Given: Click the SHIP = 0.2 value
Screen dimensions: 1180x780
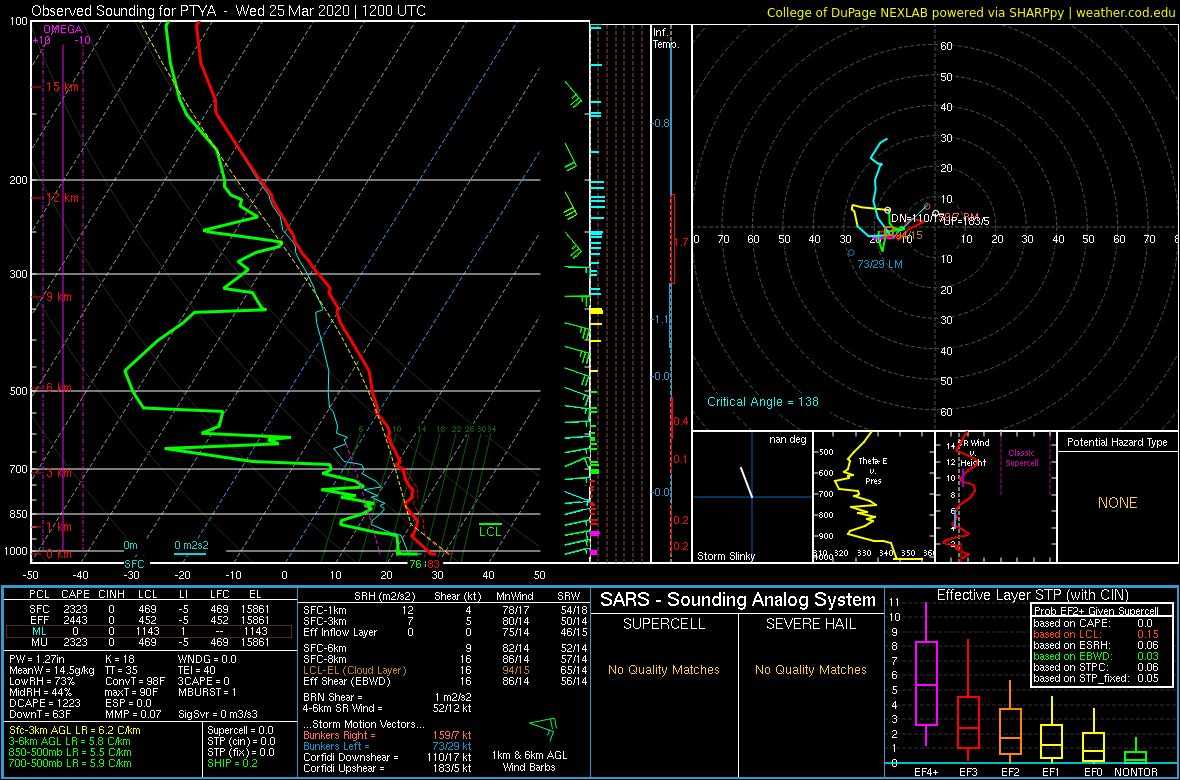Looking at the screenshot, I should [x=235, y=763].
